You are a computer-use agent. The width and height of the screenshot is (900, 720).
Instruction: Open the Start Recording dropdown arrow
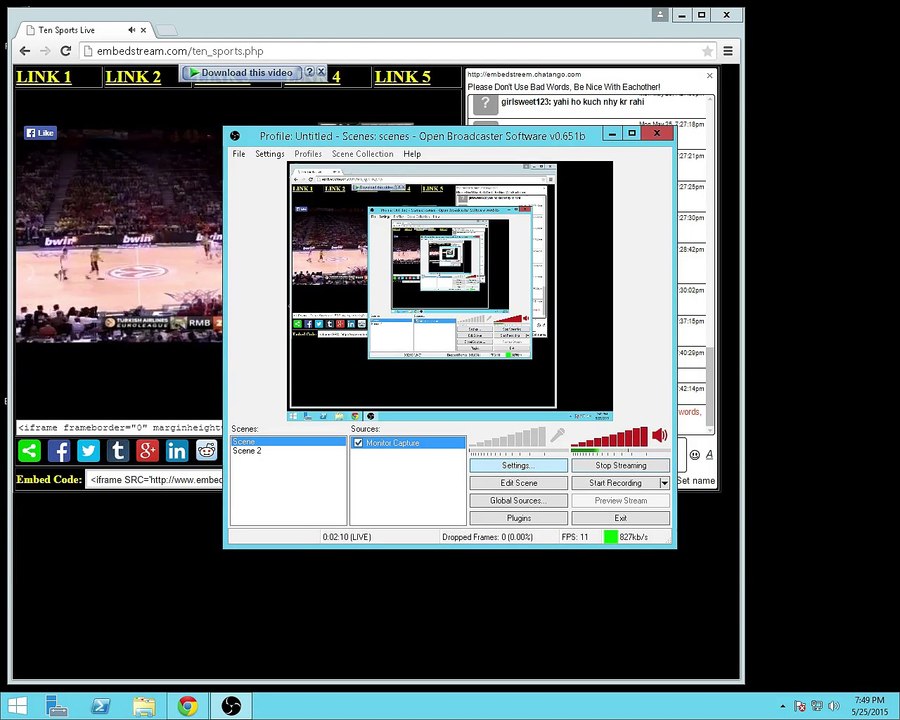coord(665,483)
